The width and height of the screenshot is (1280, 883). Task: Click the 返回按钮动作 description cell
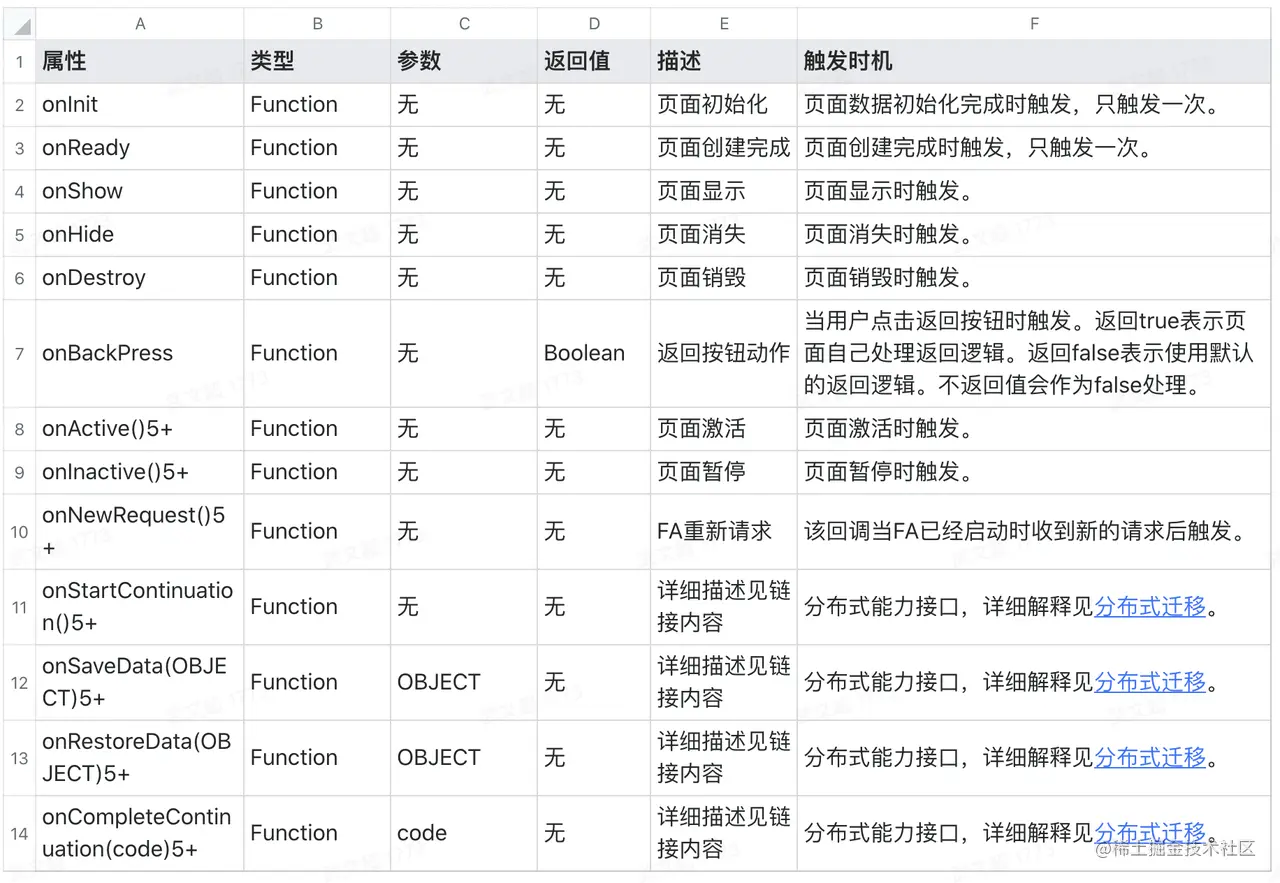(724, 353)
